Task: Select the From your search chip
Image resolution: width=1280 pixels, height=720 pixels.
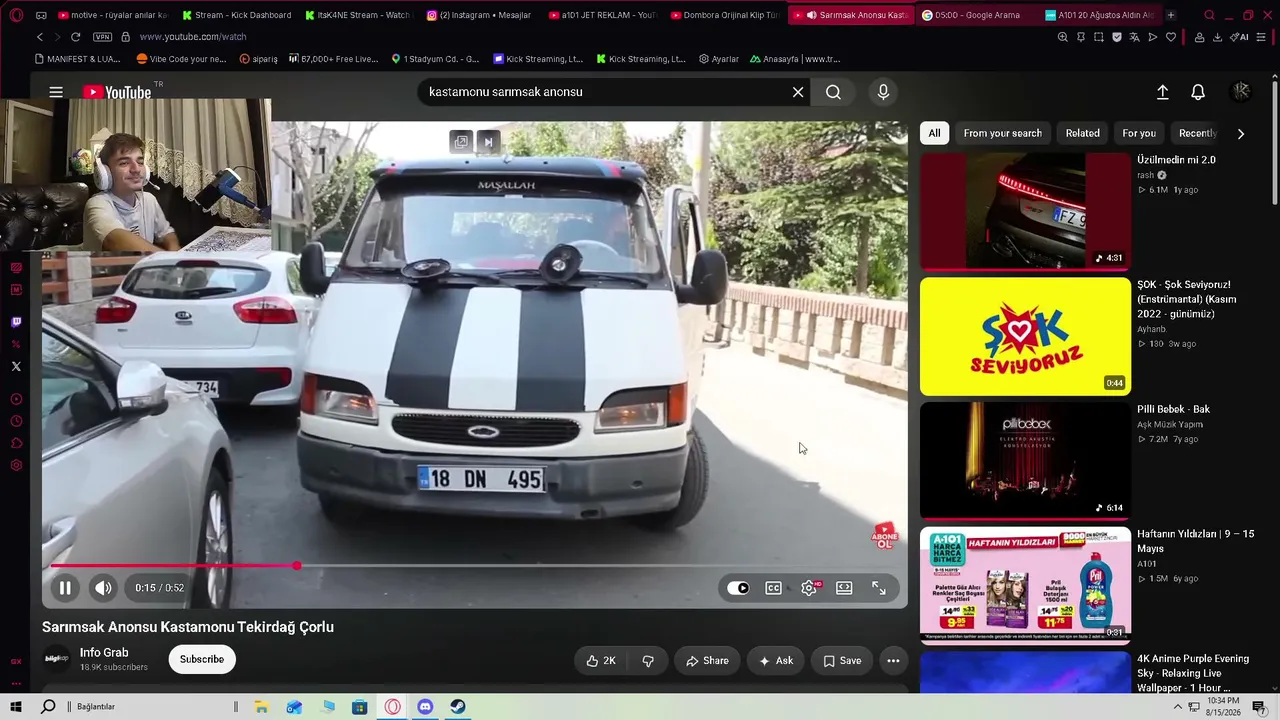Action: click(x=1002, y=133)
